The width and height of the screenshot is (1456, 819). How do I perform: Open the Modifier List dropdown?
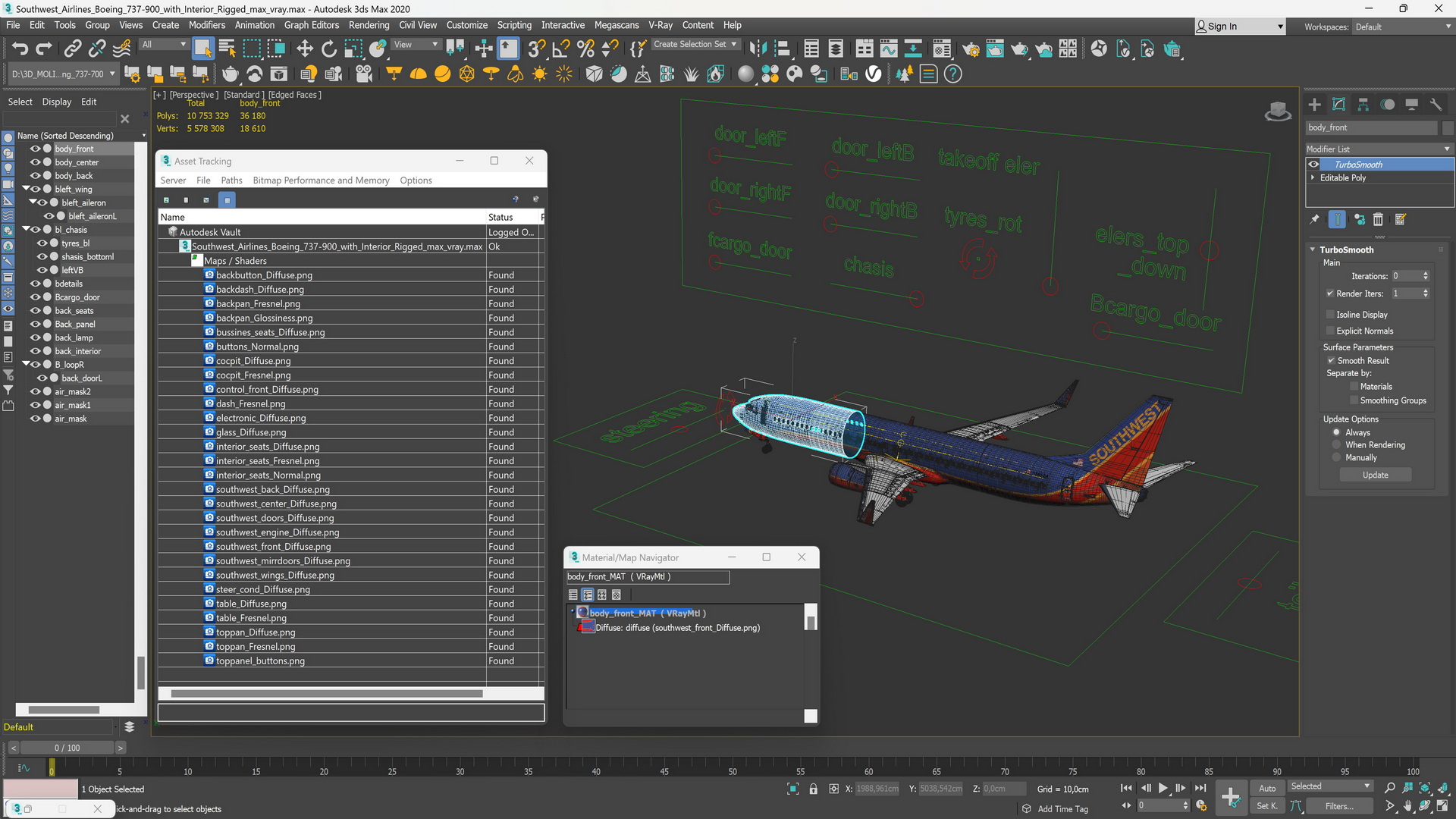pyautogui.click(x=1378, y=149)
